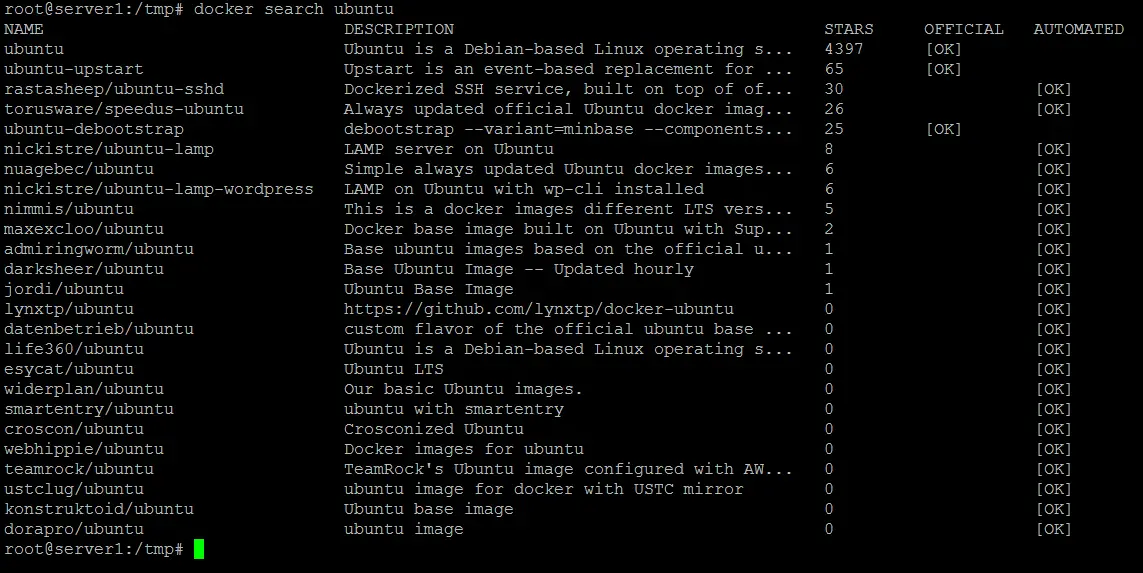Select the NAME column header
Viewport: 1143px width, 573px height.
[23, 29]
